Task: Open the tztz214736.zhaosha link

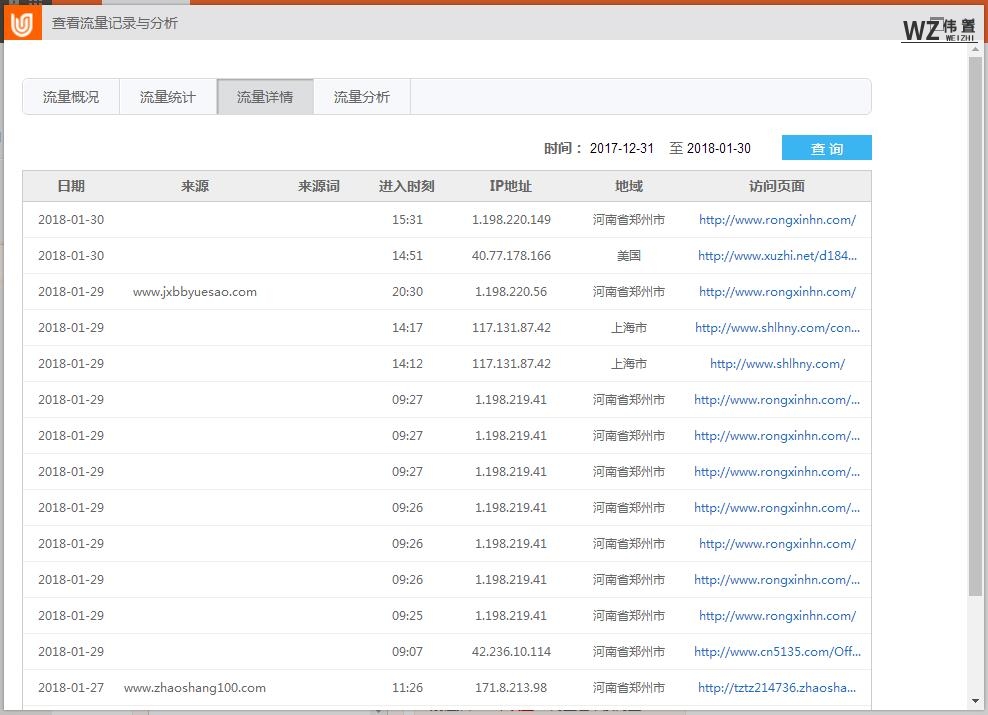Action: tap(777, 688)
